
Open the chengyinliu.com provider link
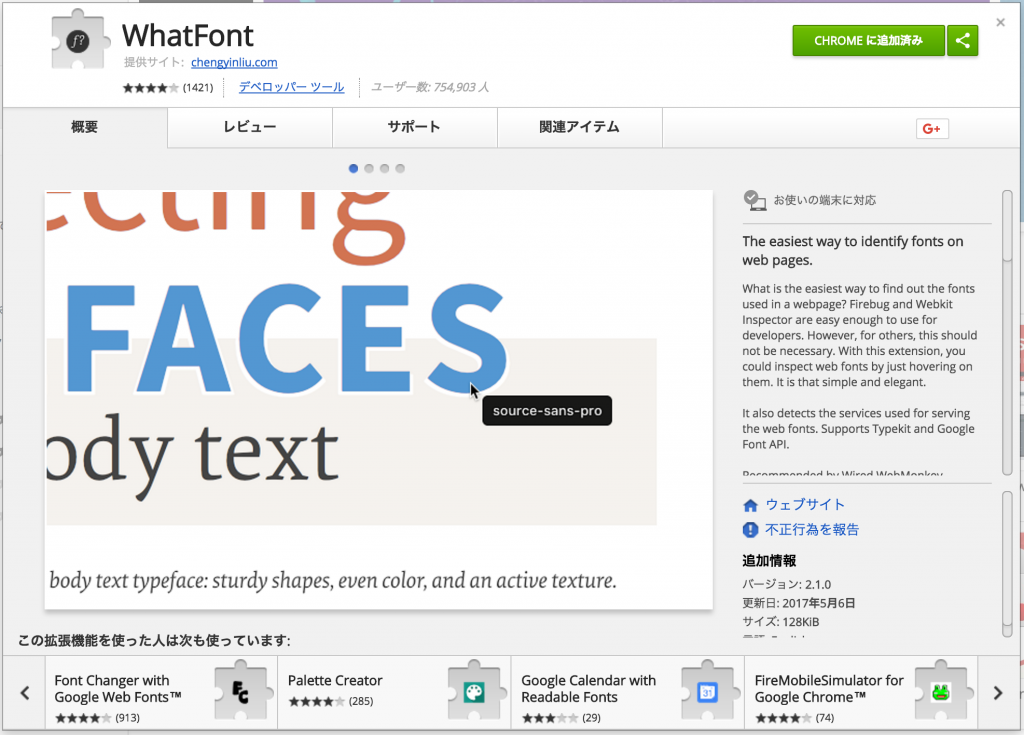(x=234, y=62)
